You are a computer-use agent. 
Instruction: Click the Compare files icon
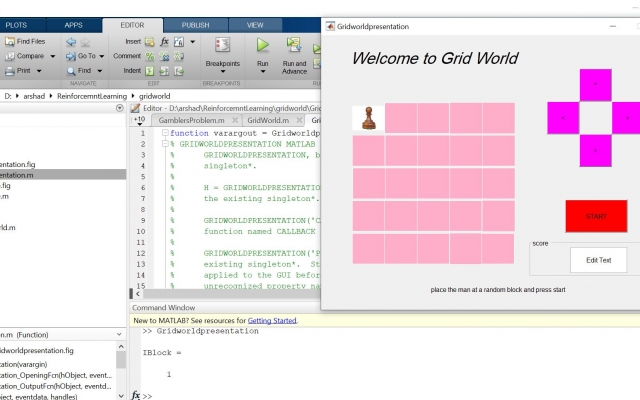click(x=10, y=56)
